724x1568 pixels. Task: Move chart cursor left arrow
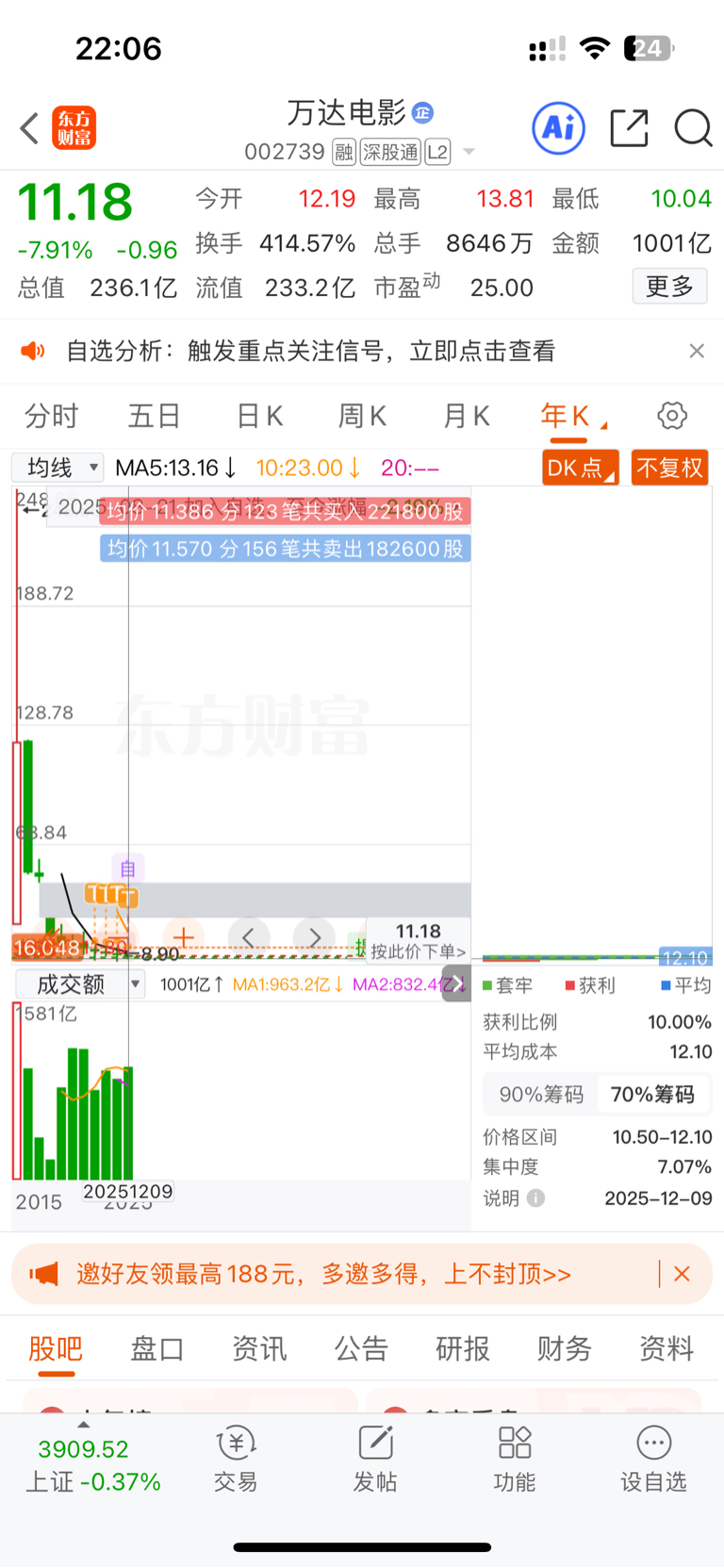click(249, 937)
